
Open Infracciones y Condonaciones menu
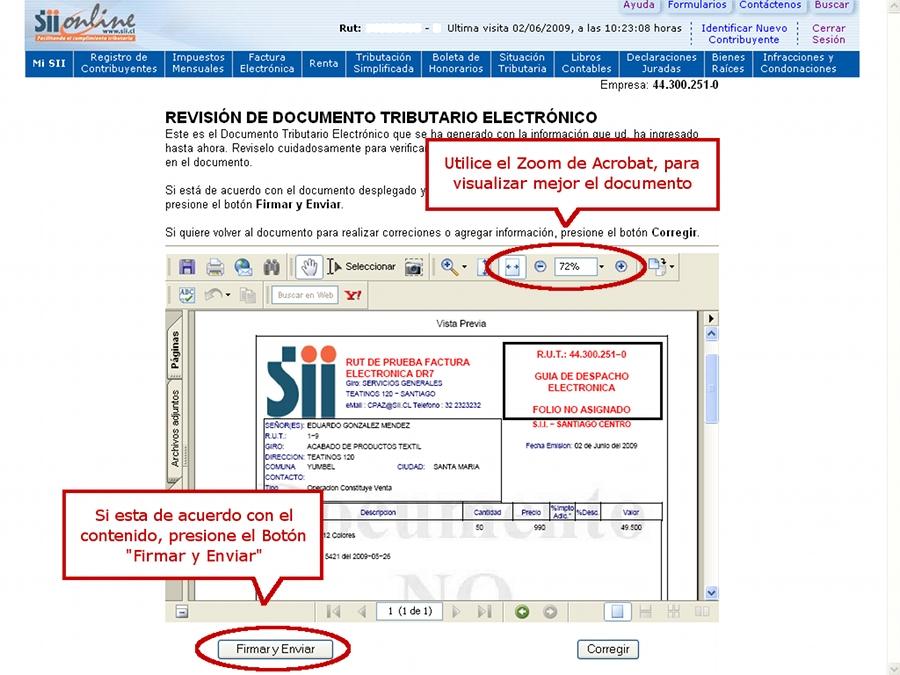(x=798, y=63)
